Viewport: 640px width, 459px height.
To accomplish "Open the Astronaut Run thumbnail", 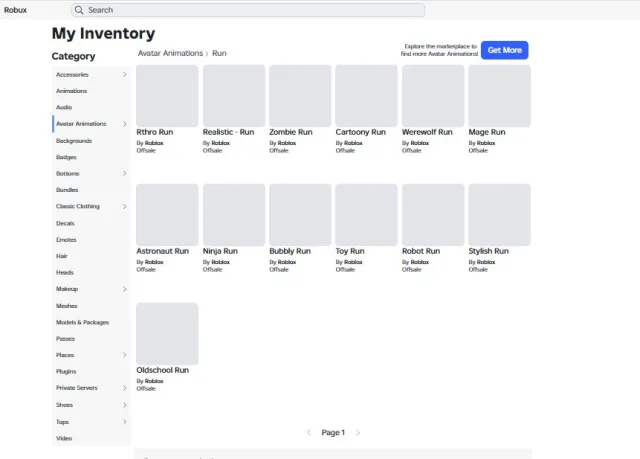I will tap(167, 215).
